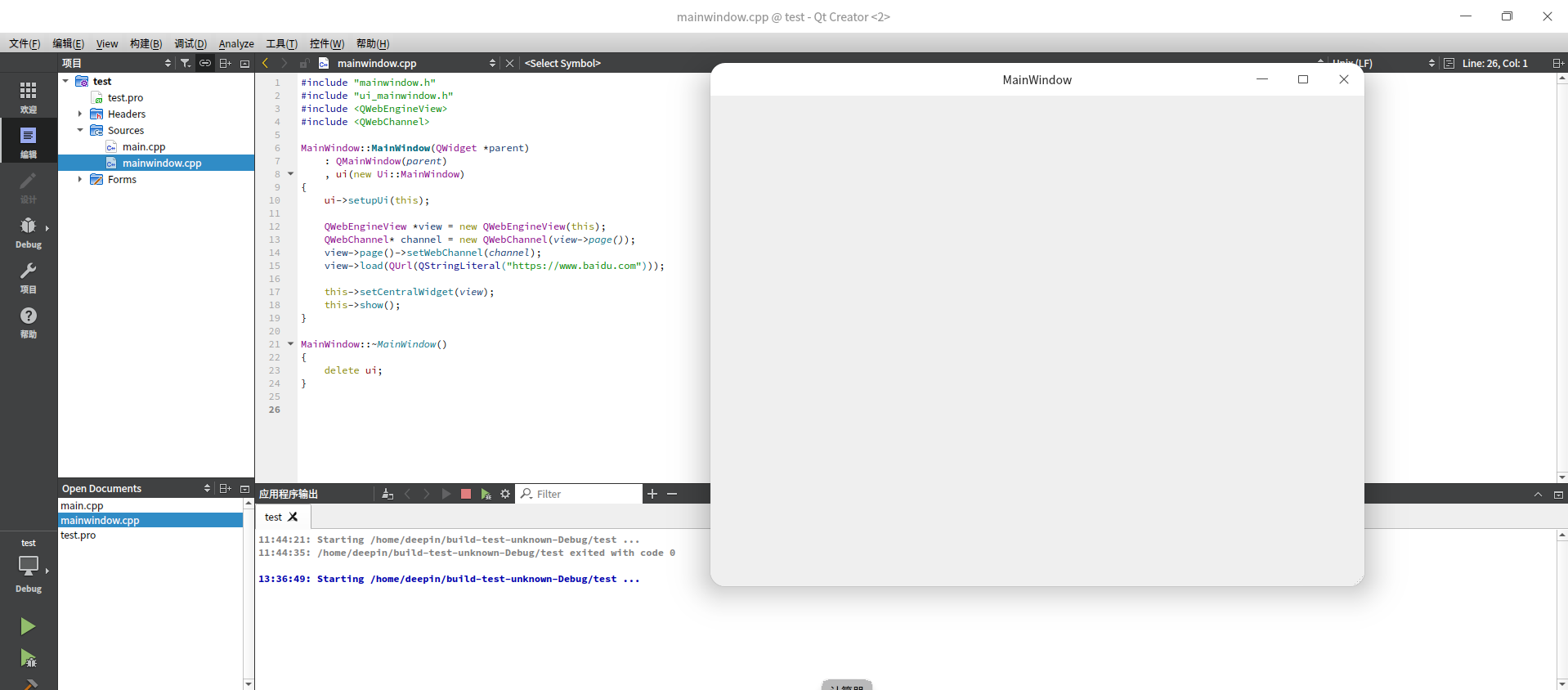The width and height of the screenshot is (1568, 690).
Task: Open main.cpp from Open Documents list
Action: tap(82, 505)
